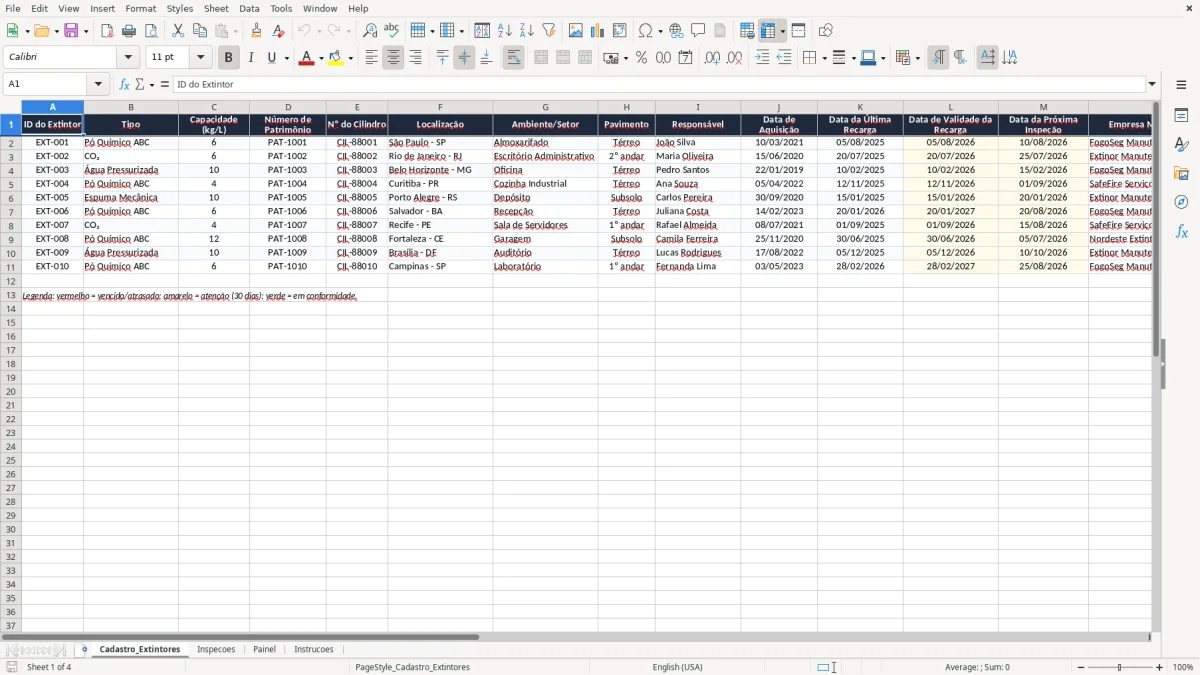Insert a hyperlink
The image size is (1200, 675).
(676, 31)
